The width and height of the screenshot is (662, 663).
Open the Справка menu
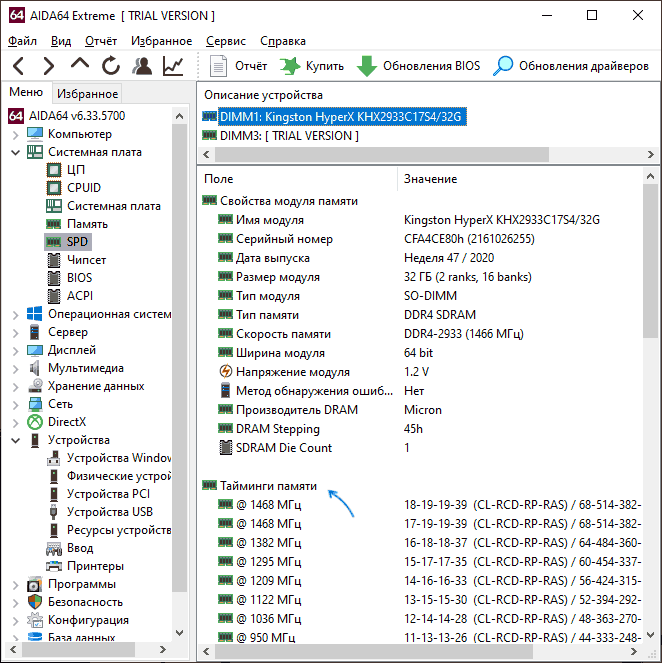point(283,41)
